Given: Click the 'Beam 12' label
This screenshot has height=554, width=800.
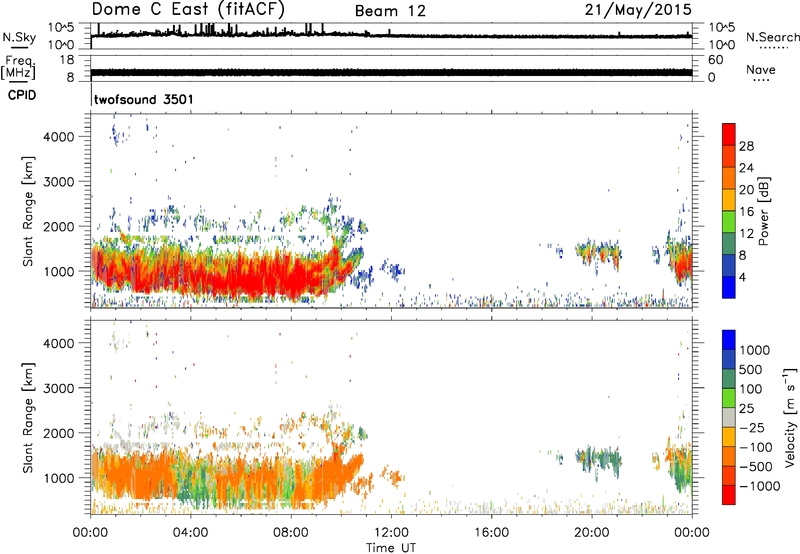Looking at the screenshot, I should pos(390,11).
